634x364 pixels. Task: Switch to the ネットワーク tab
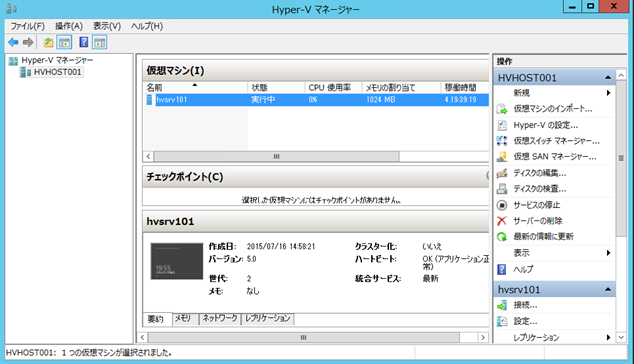[x=220, y=319]
